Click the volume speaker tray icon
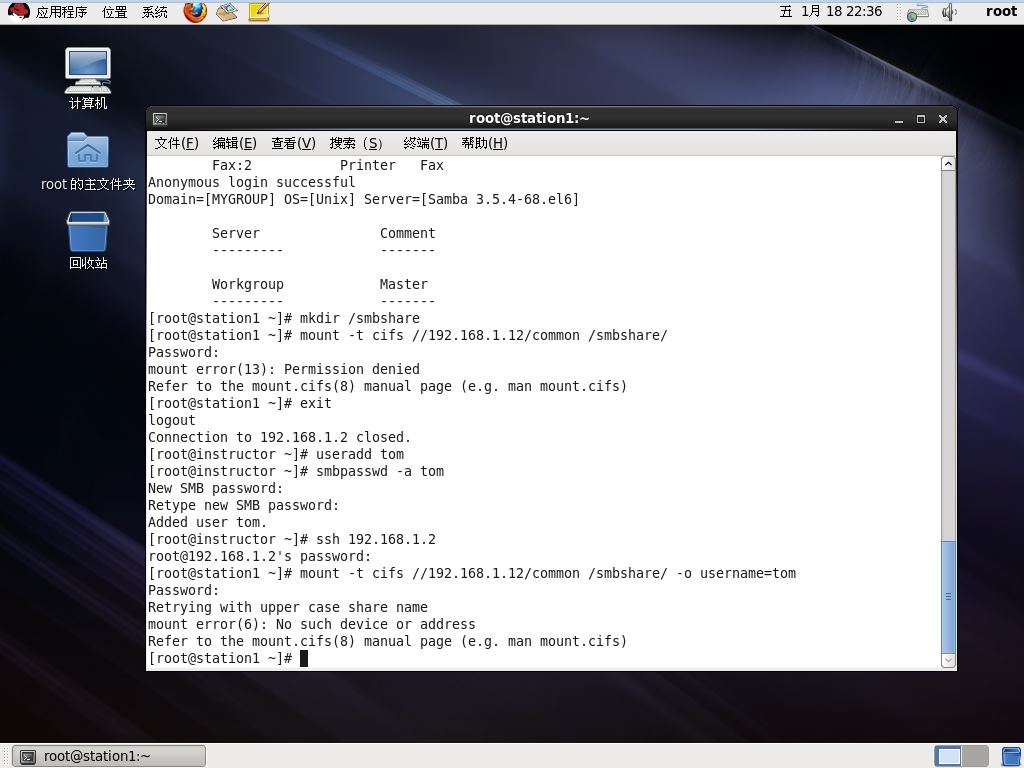Image resolution: width=1024 pixels, height=768 pixels. 949,12
